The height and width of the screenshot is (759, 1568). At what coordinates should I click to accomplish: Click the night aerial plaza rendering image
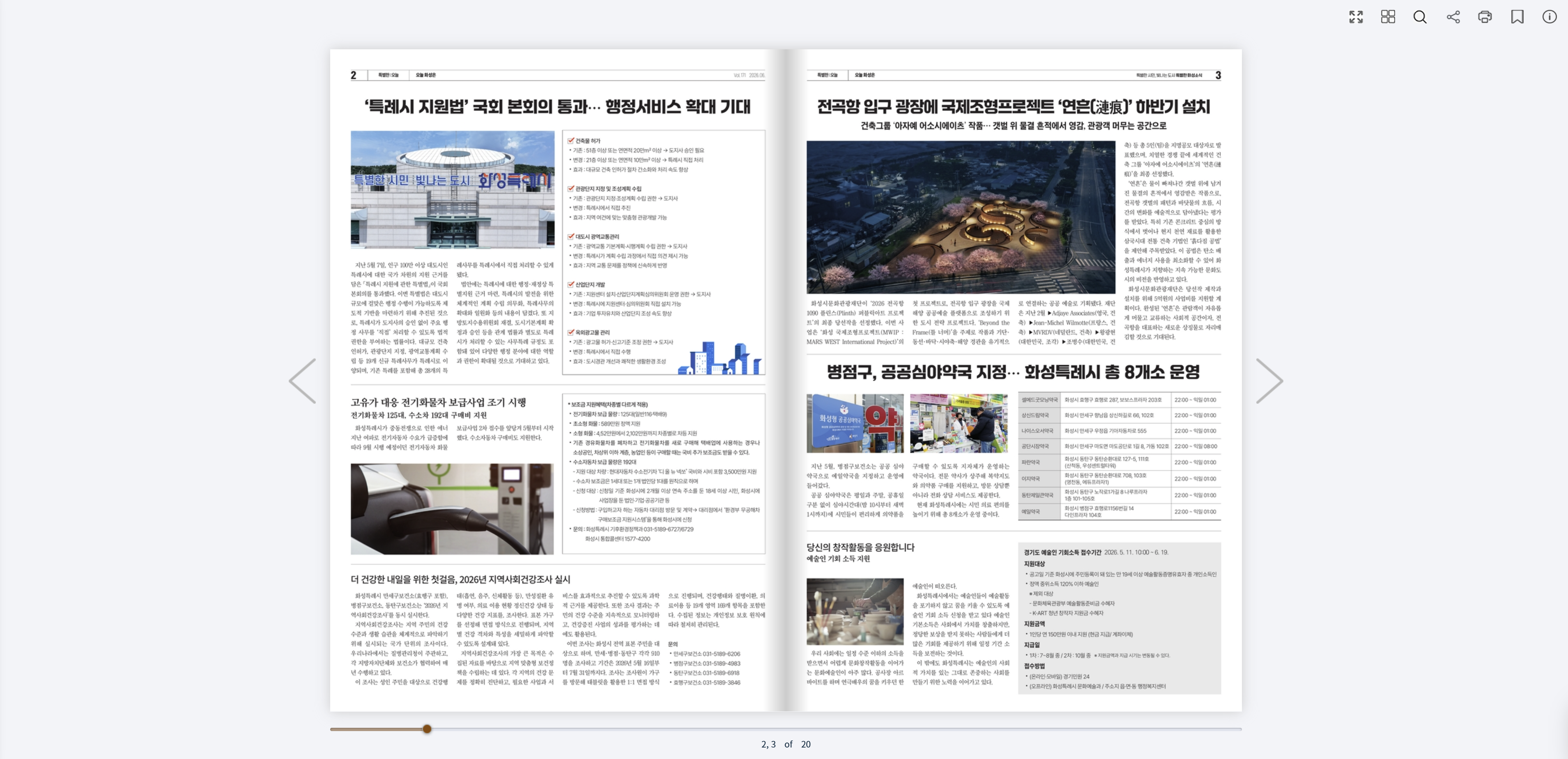[x=961, y=217]
